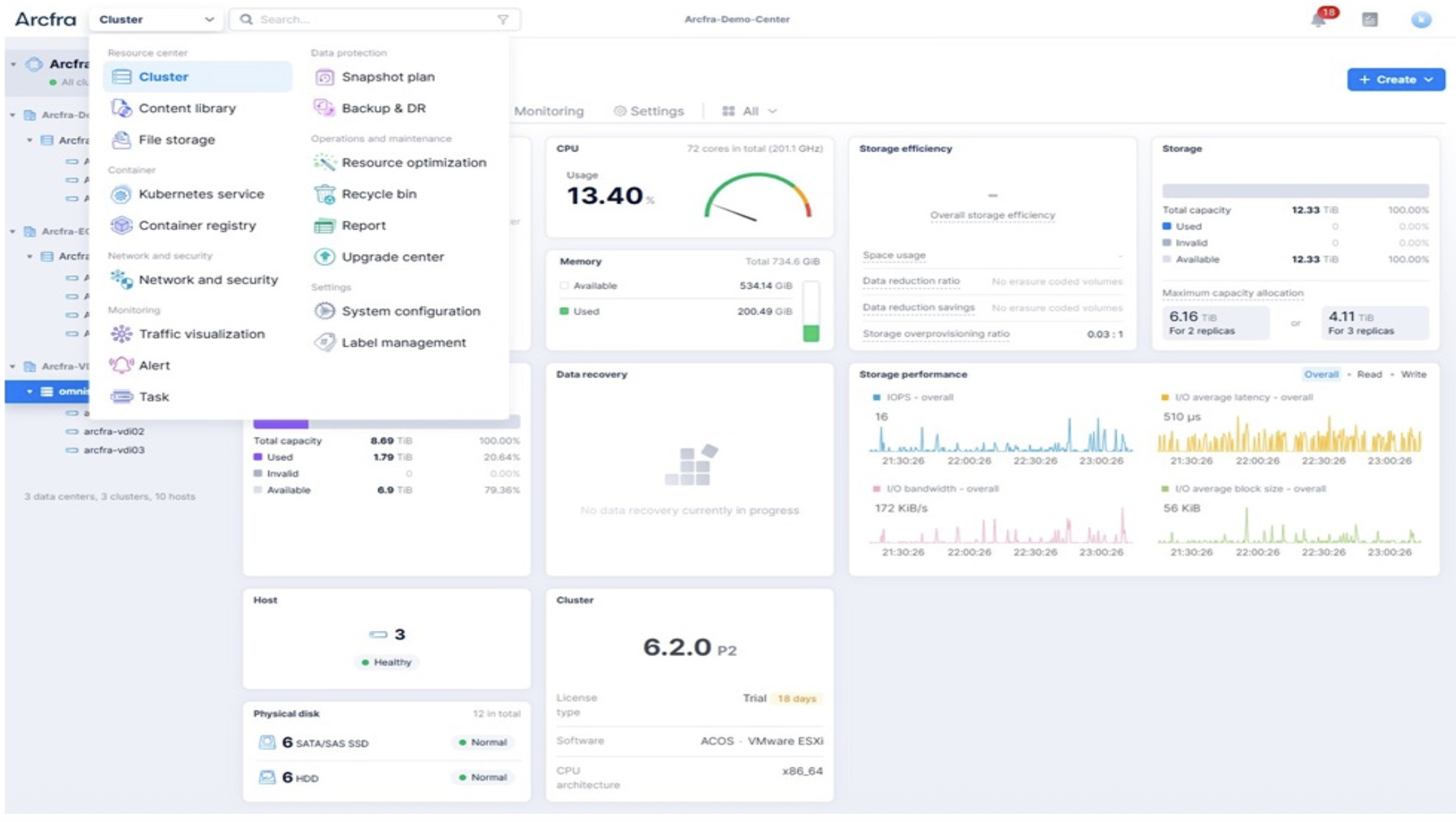Click I/O bandwidth overall chart
Viewport: 1456px width, 822px height.
point(1000,524)
